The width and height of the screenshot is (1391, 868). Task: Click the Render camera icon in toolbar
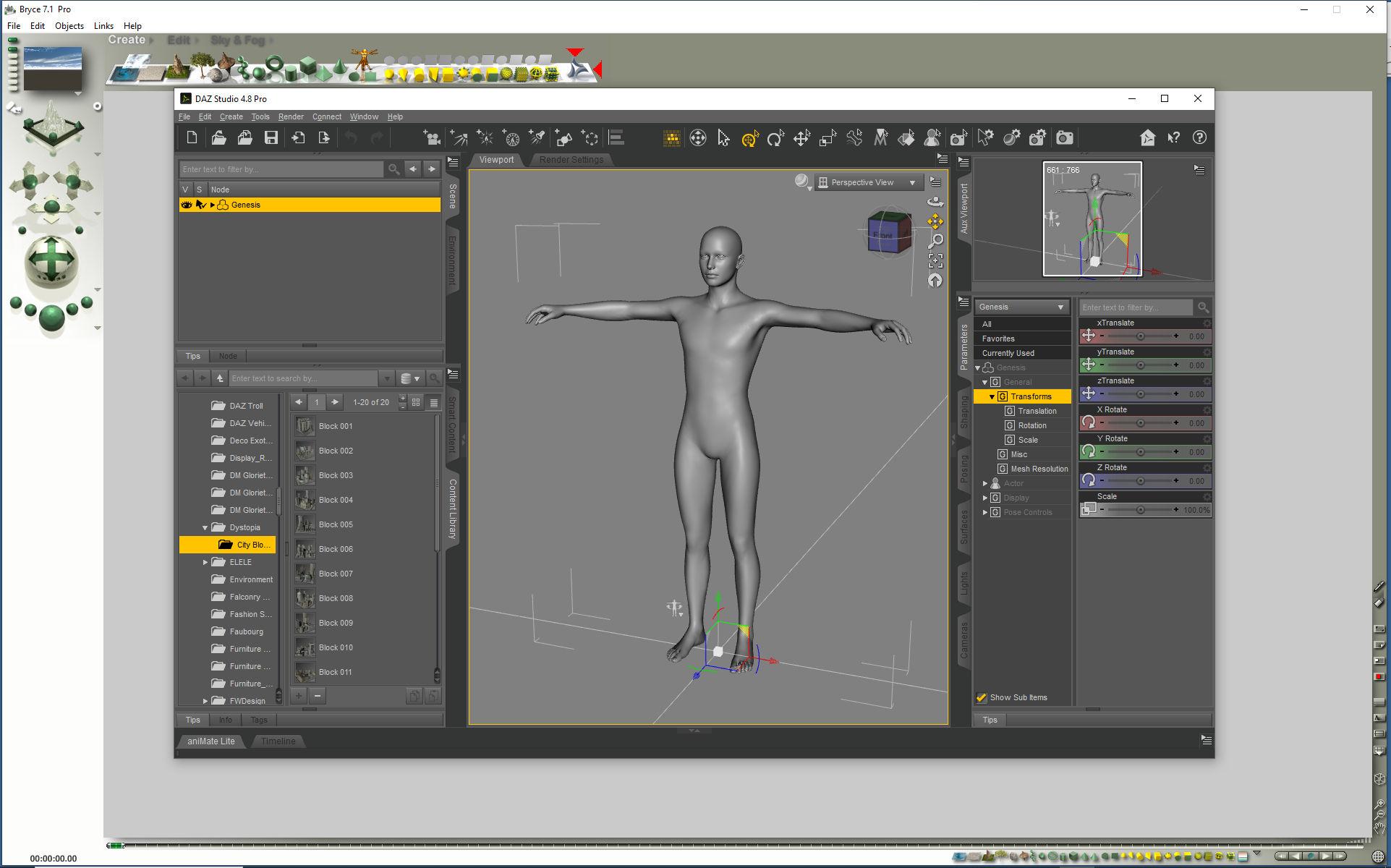point(1064,137)
